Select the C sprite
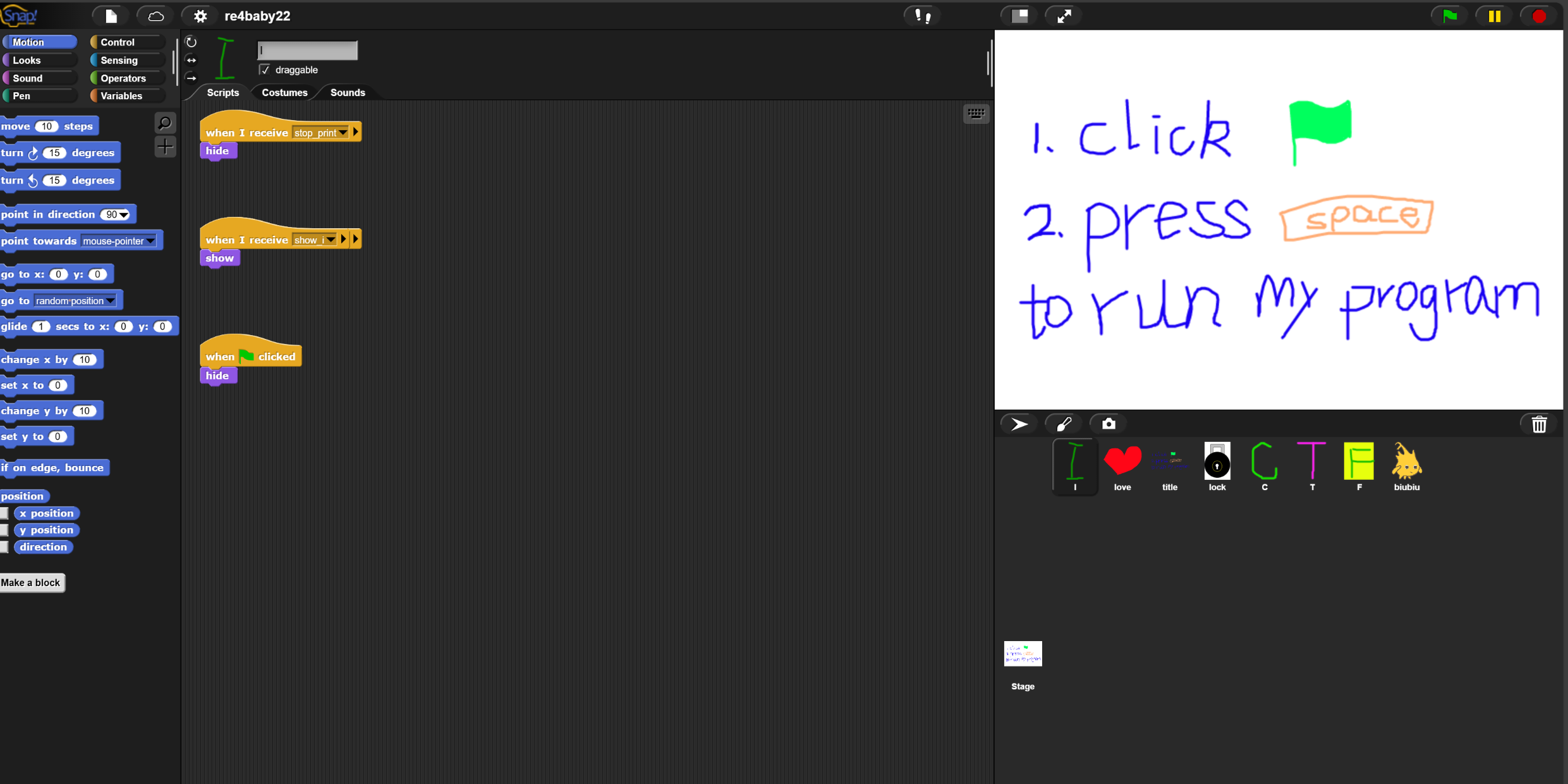The height and width of the screenshot is (784, 1568). tap(1265, 467)
